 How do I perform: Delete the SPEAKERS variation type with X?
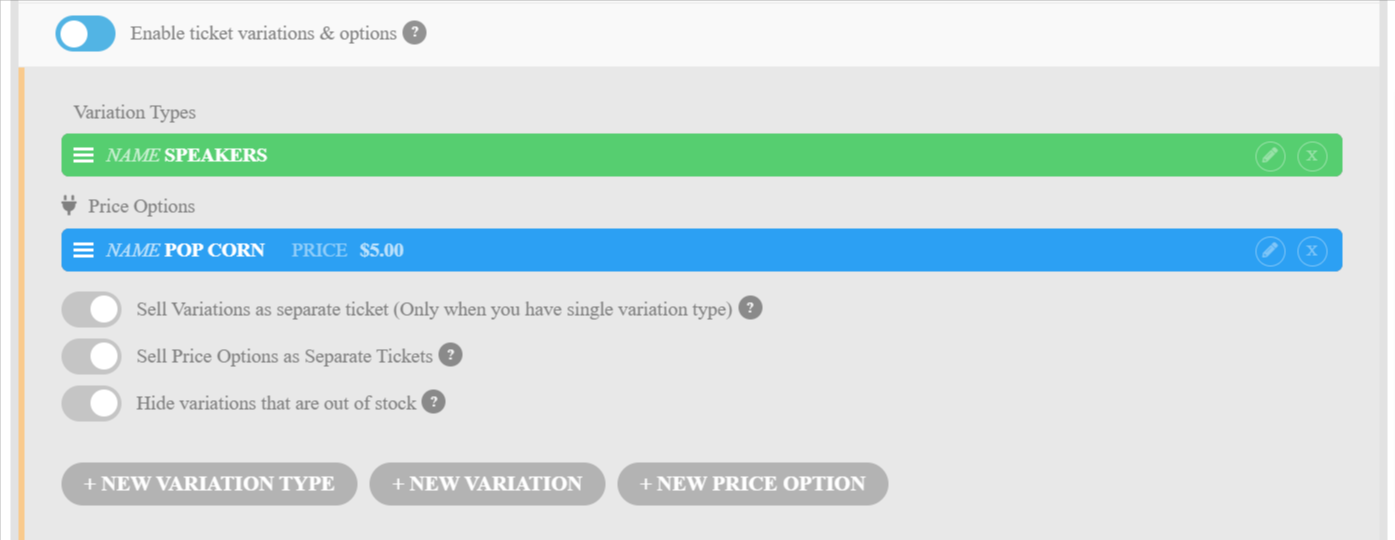point(1312,156)
